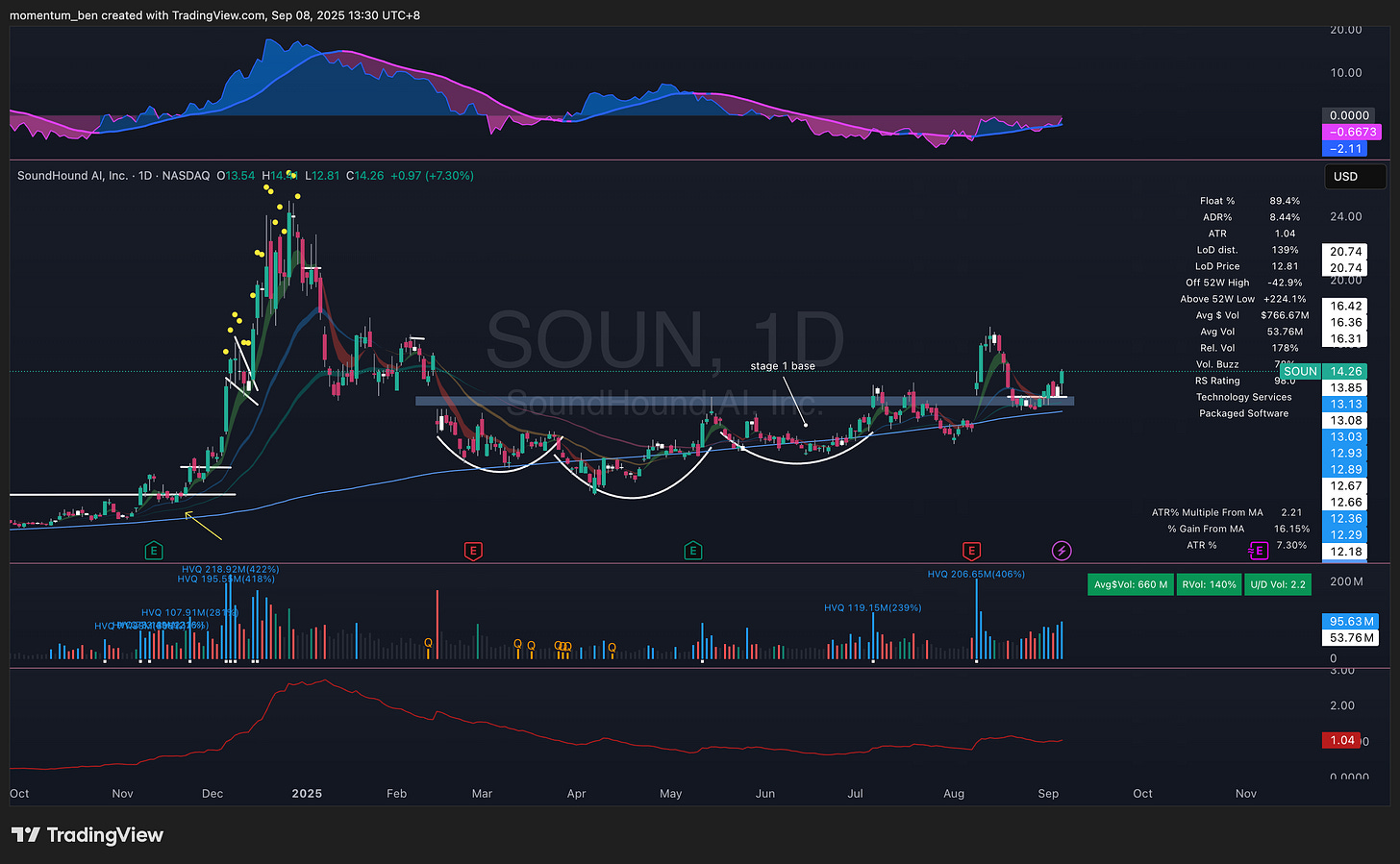Click the U/D Vol: 2.2 badge
Image resolution: width=1400 pixels, height=864 pixels.
pos(1278,584)
